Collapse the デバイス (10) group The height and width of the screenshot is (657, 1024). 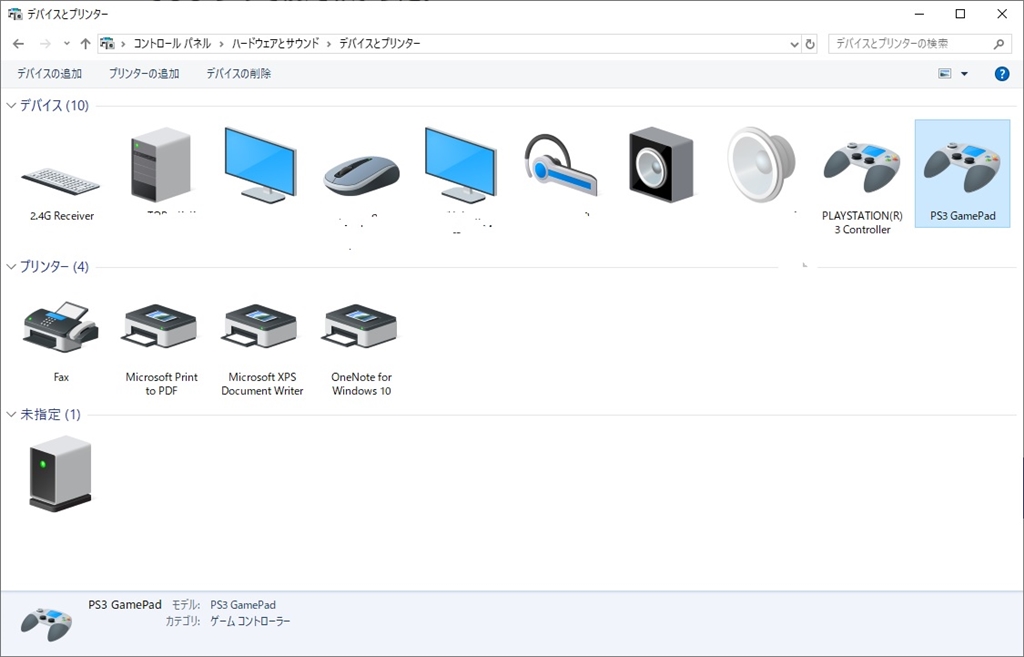click(10, 105)
